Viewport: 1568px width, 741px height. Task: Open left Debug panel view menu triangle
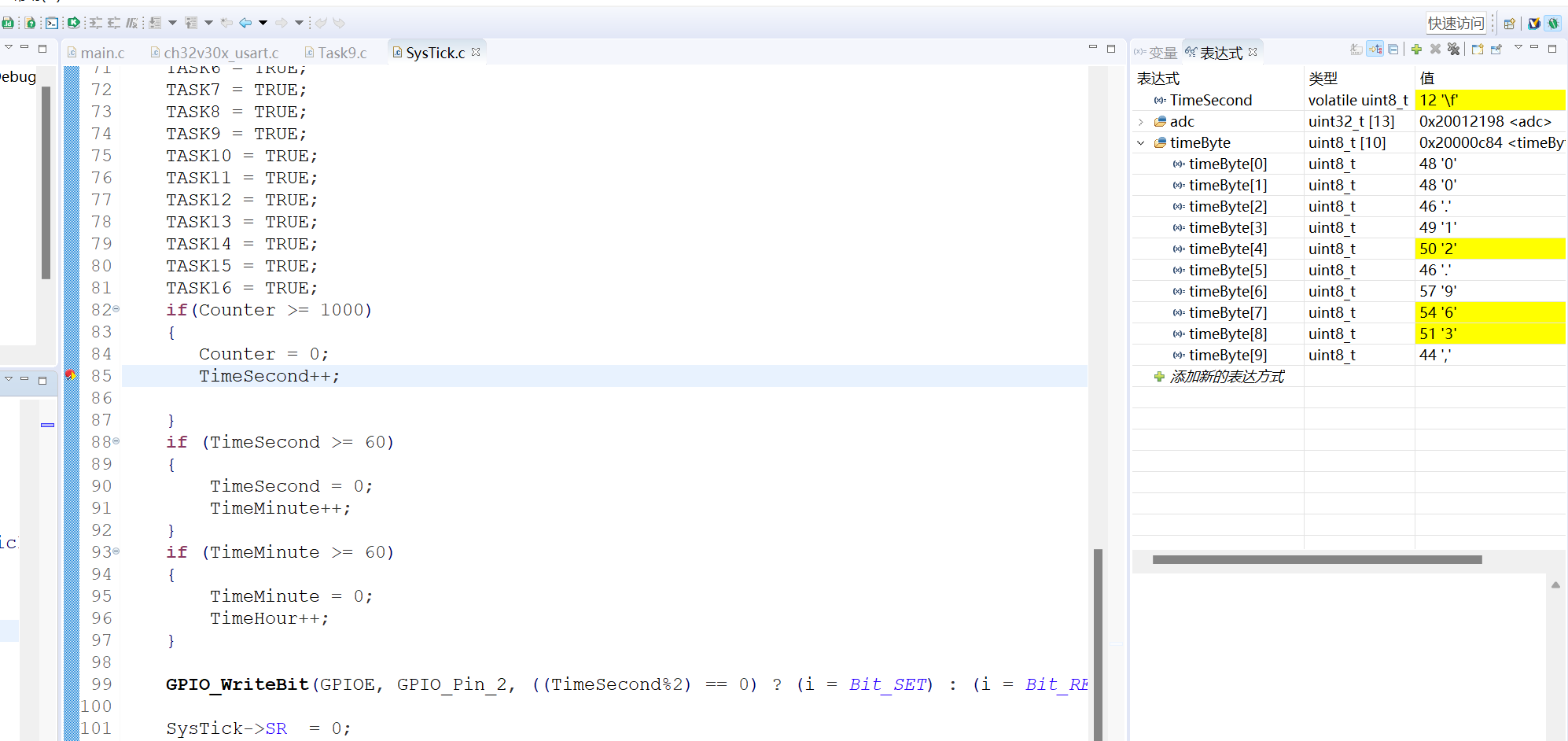tap(9, 47)
